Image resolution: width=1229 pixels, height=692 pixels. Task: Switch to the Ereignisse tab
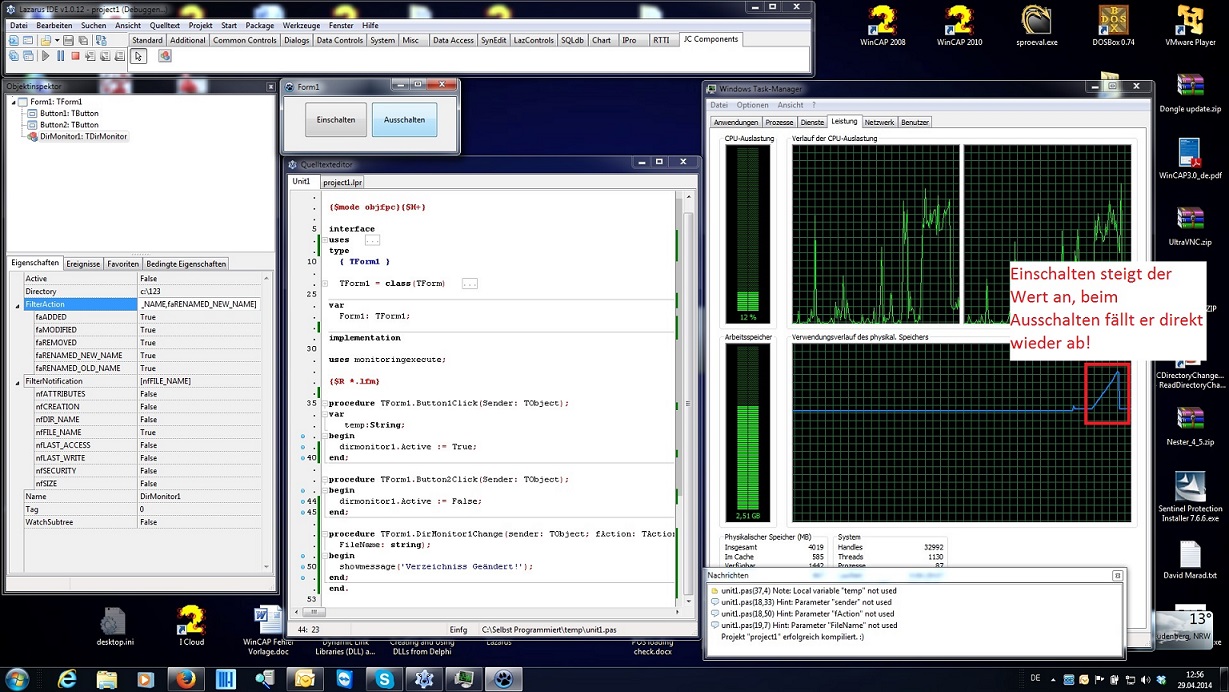pyautogui.click(x=83, y=264)
